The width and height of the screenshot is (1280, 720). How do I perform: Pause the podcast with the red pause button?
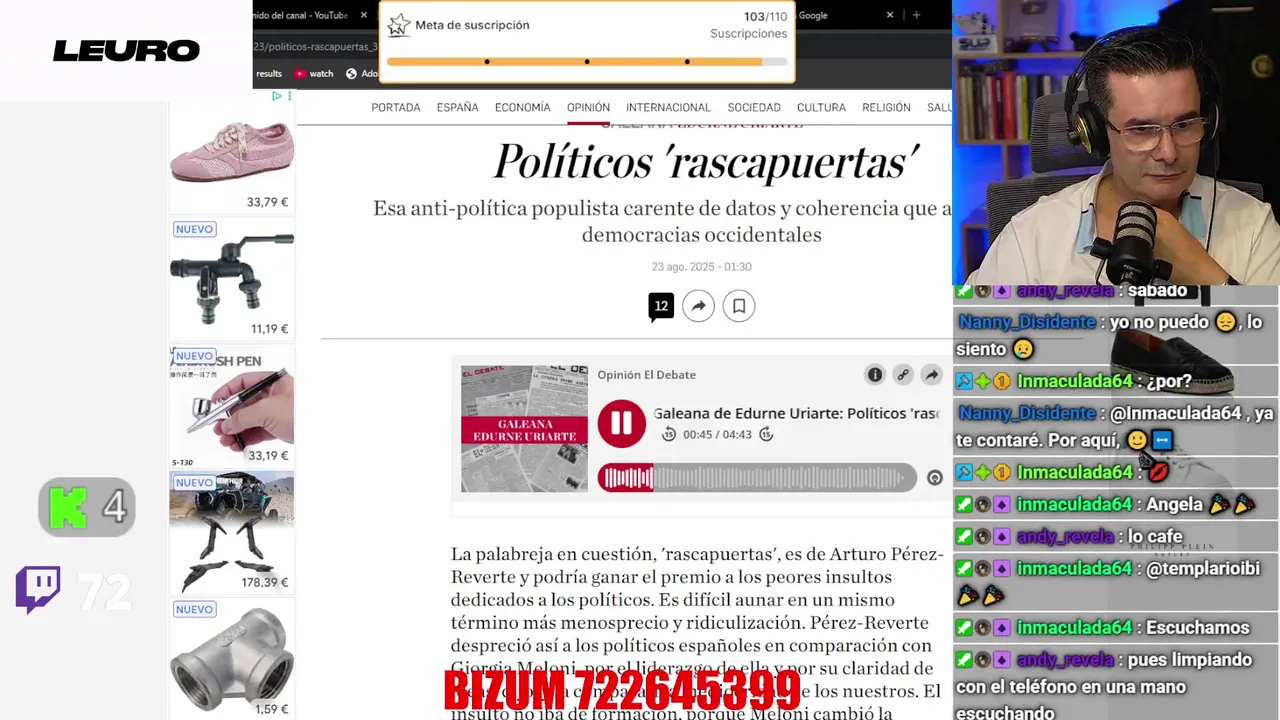tap(621, 423)
